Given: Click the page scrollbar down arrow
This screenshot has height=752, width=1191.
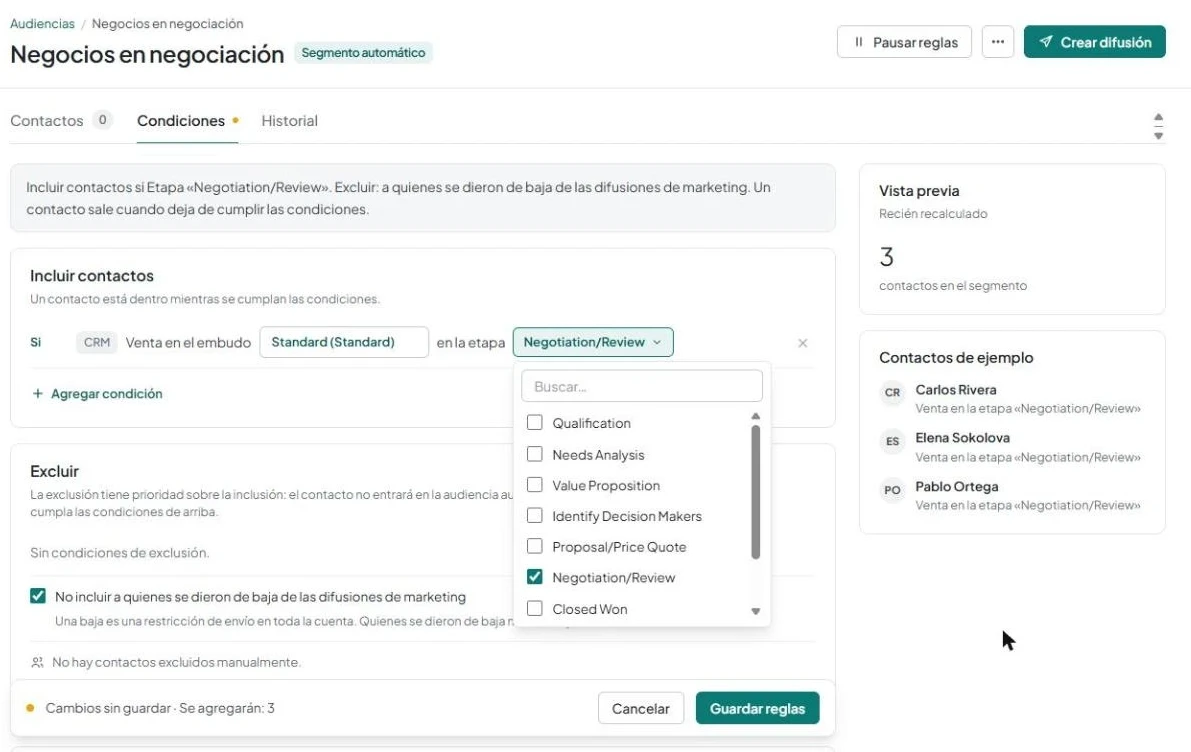Looking at the screenshot, I should pos(1158,136).
